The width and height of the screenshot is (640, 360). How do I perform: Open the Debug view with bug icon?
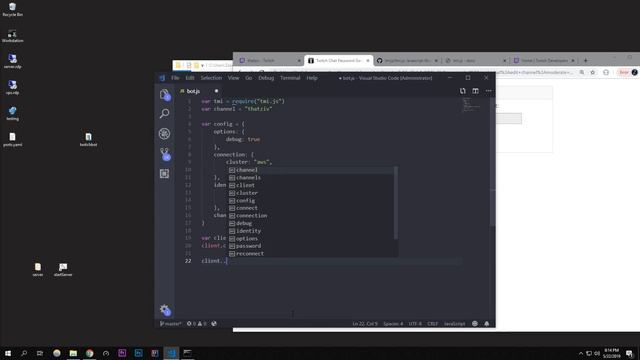(x=164, y=134)
